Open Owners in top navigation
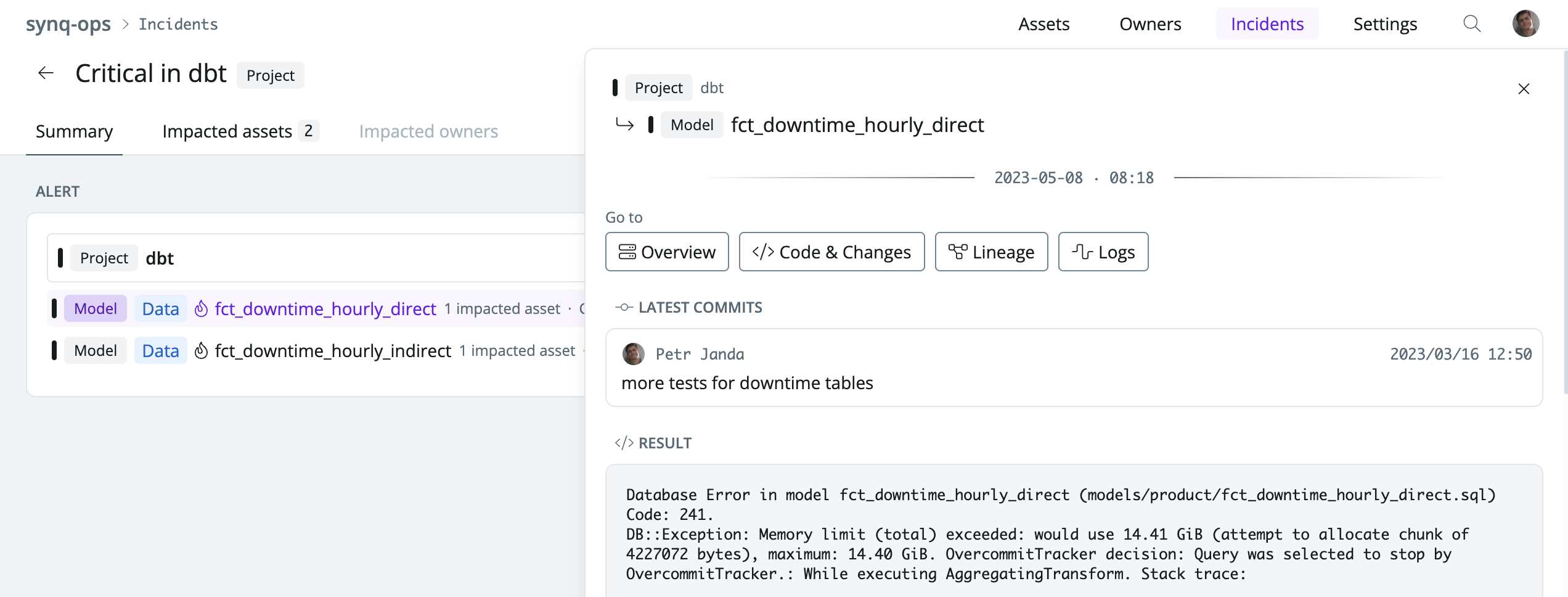Viewport: 1568px width, 597px height. click(1150, 24)
